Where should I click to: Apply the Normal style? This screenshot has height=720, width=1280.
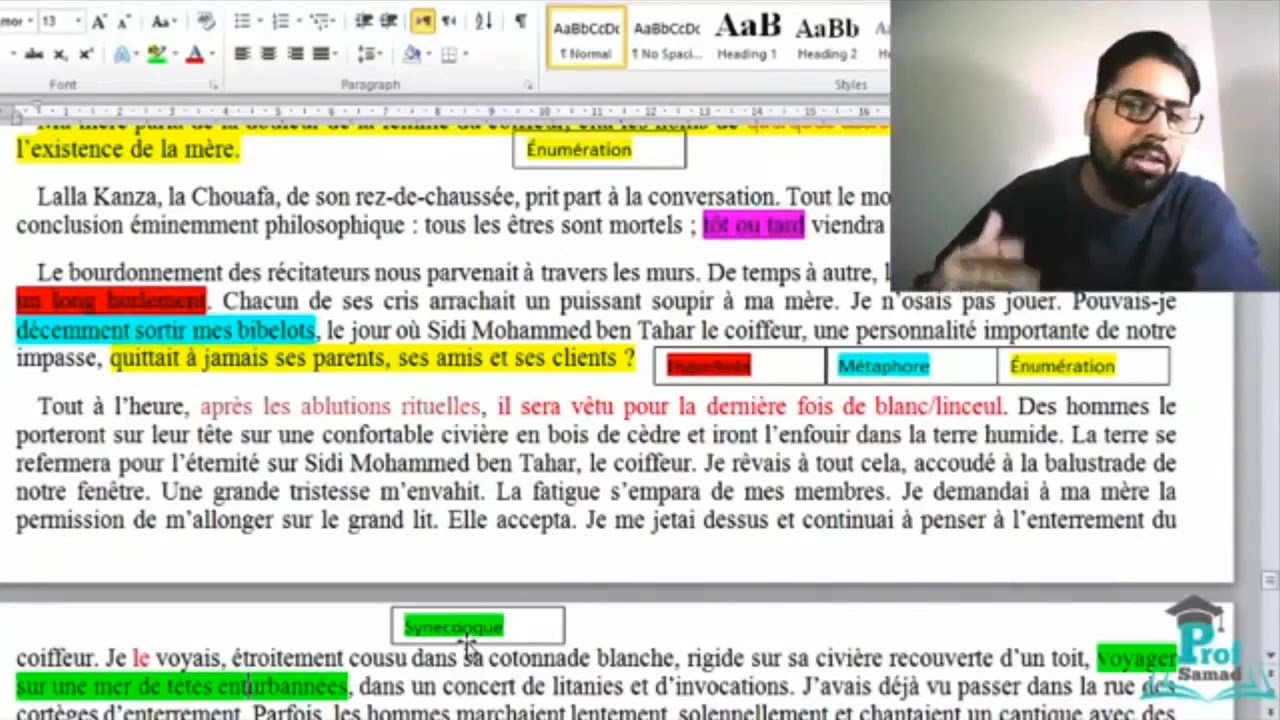[586, 37]
